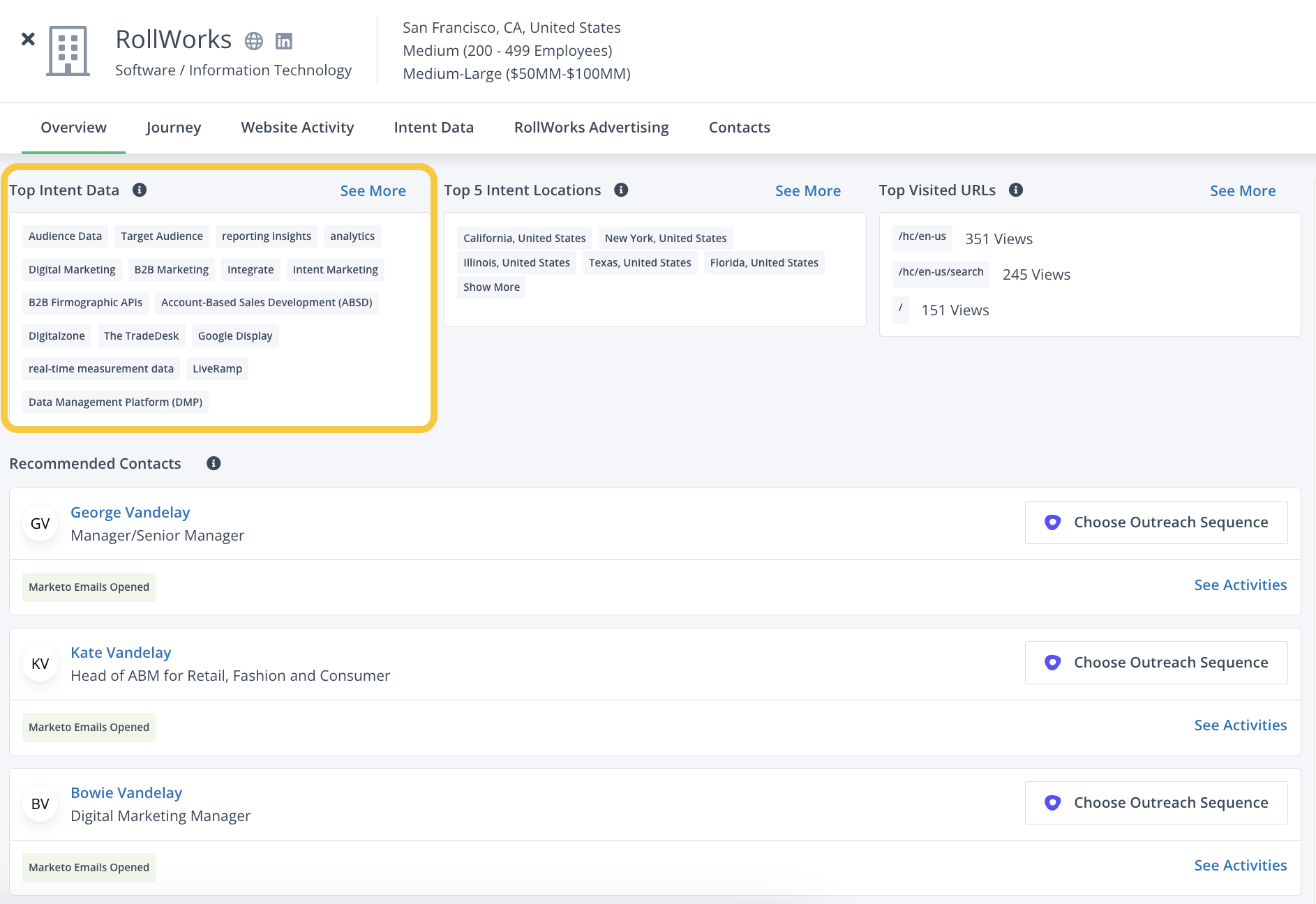Image resolution: width=1316 pixels, height=904 pixels.
Task: Click the LiveRamp intent tag
Action: (217, 369)
